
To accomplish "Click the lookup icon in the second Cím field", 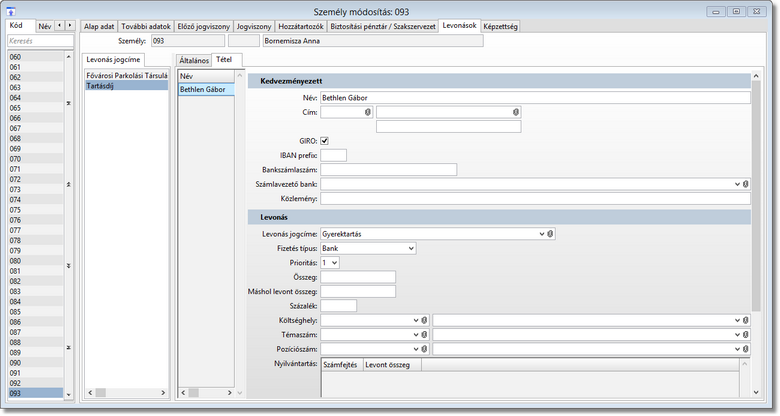I will tap(515, 112).
